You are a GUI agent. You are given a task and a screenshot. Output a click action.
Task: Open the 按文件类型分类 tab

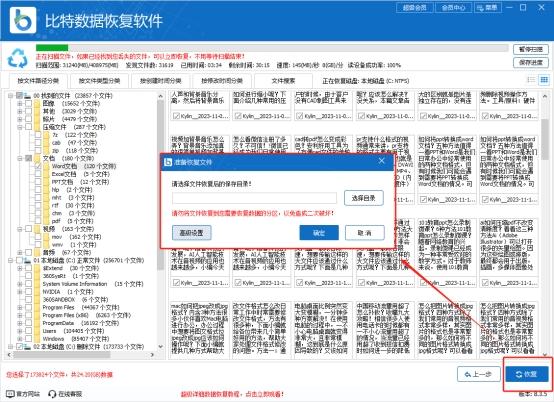coord(99,81)
